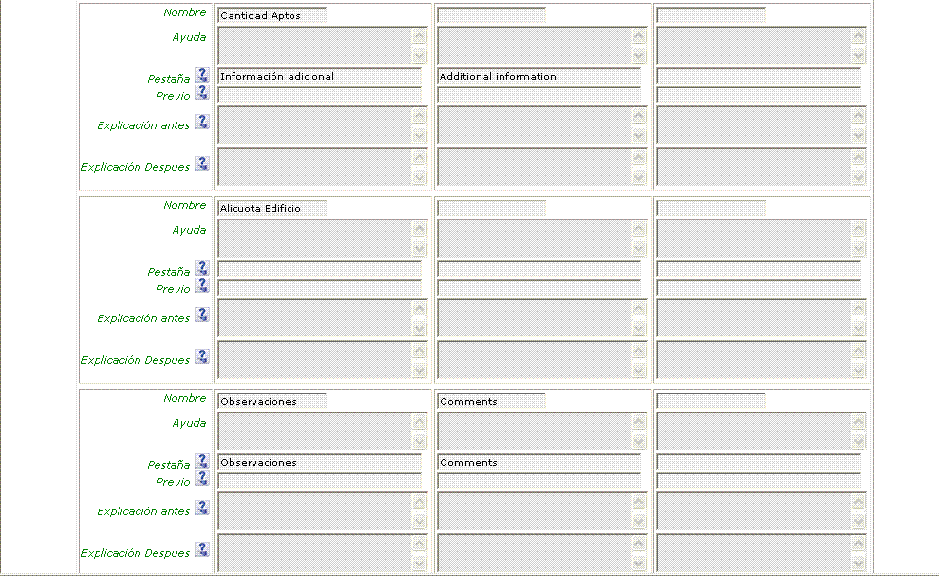Click Pestaña help icon in Cantidad Aptos section
Image resolution: width=939 pixels, height=576 pixels.
[x=202, y=75]
